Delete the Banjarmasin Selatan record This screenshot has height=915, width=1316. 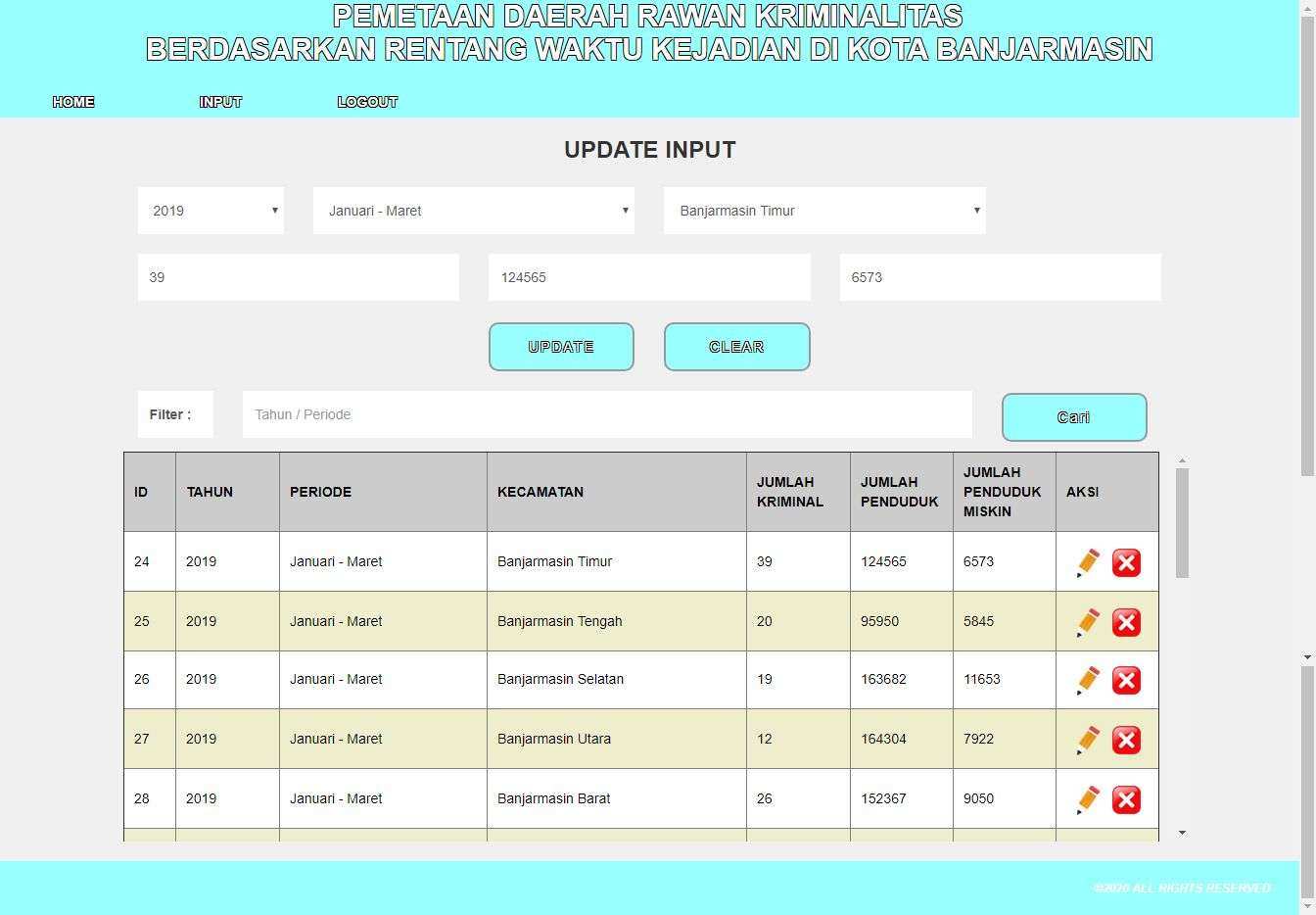pyautogui.click(x=1126, y=680)
